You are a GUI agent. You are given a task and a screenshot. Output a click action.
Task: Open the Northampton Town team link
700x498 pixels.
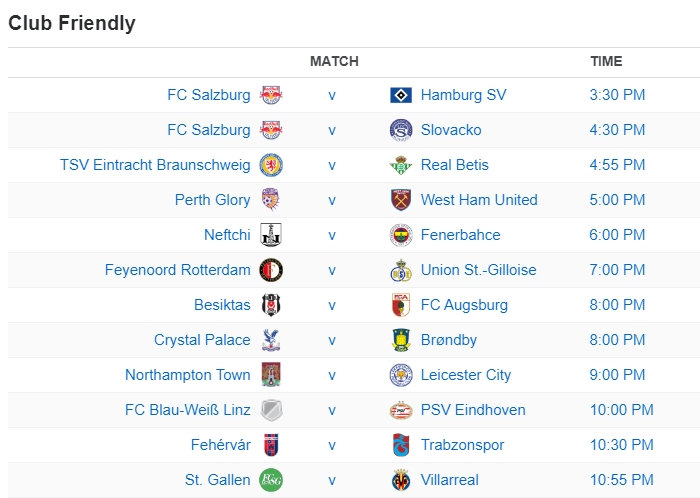click(x=188, y=375)
